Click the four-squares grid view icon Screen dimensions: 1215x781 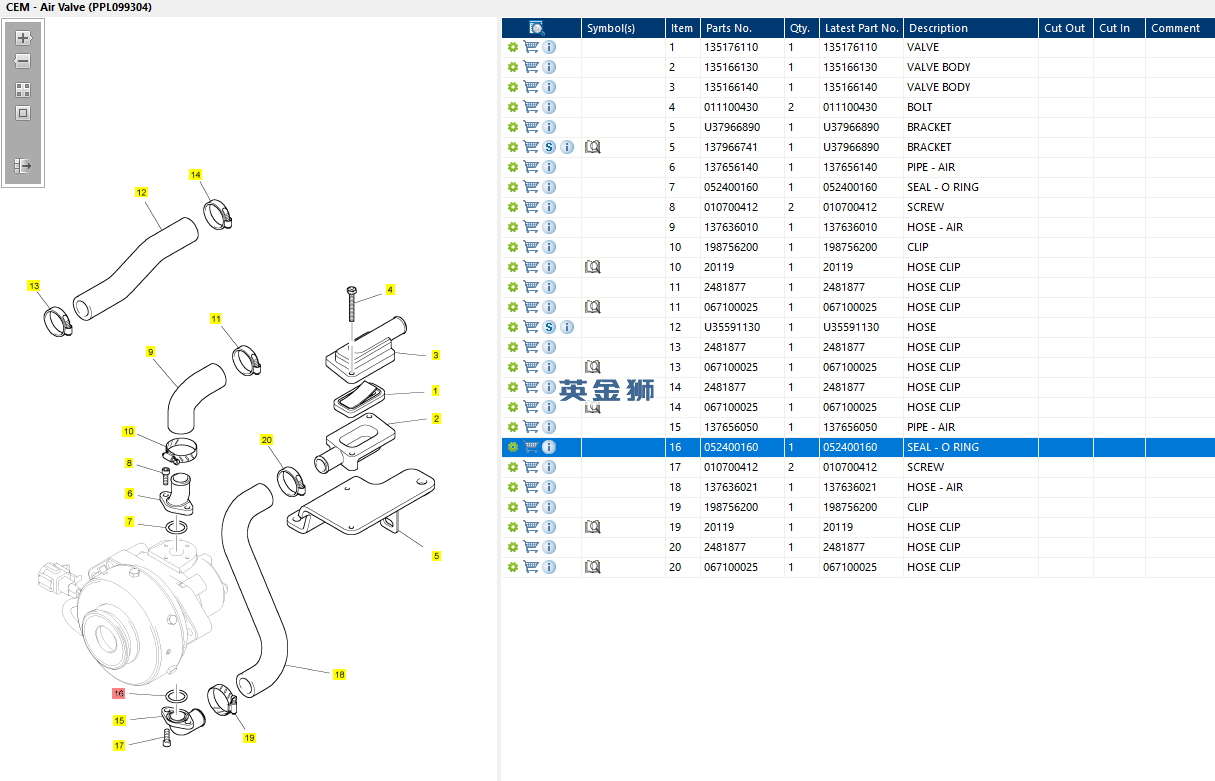click(23, 89)
